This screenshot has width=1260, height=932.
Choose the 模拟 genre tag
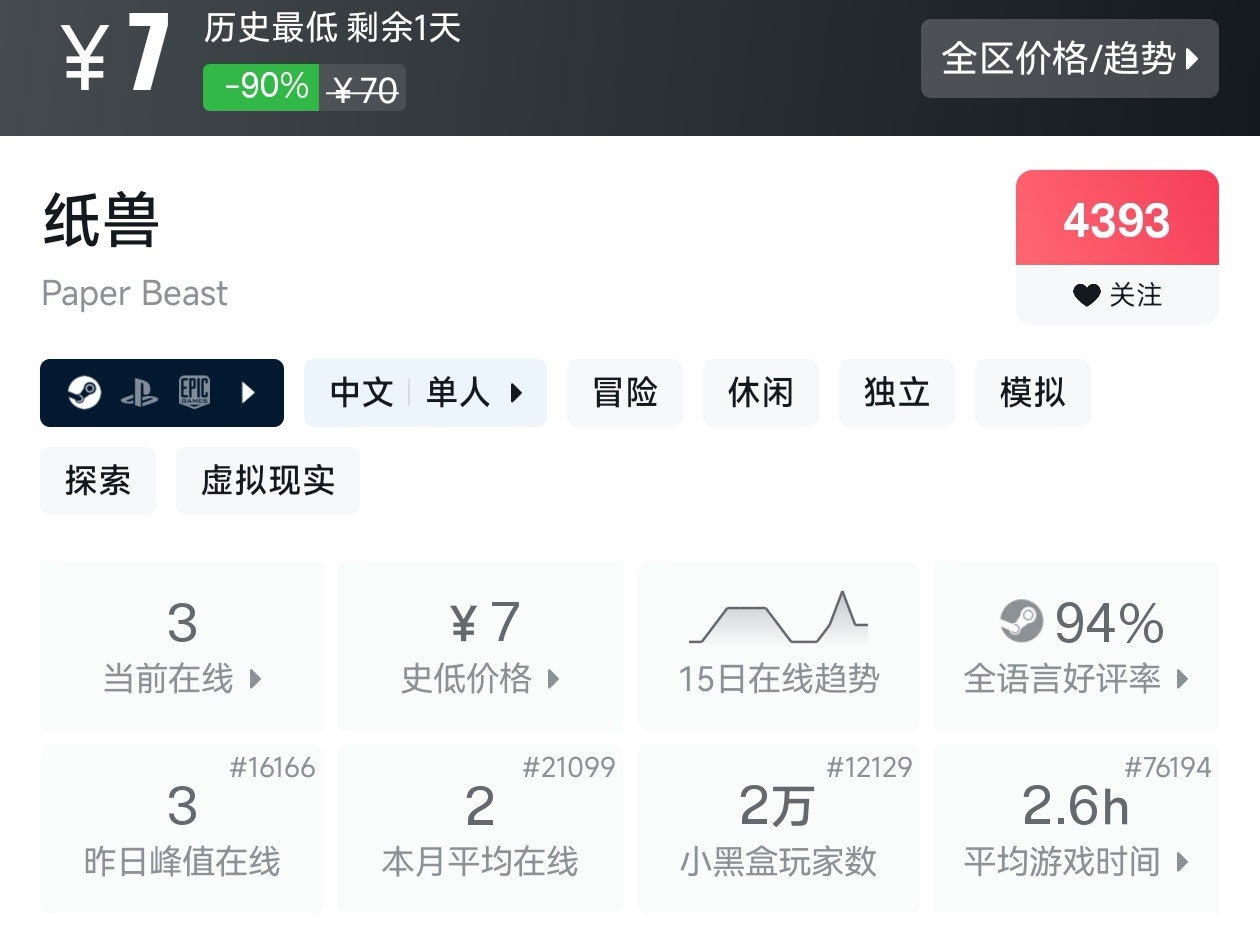[1033, 393]
